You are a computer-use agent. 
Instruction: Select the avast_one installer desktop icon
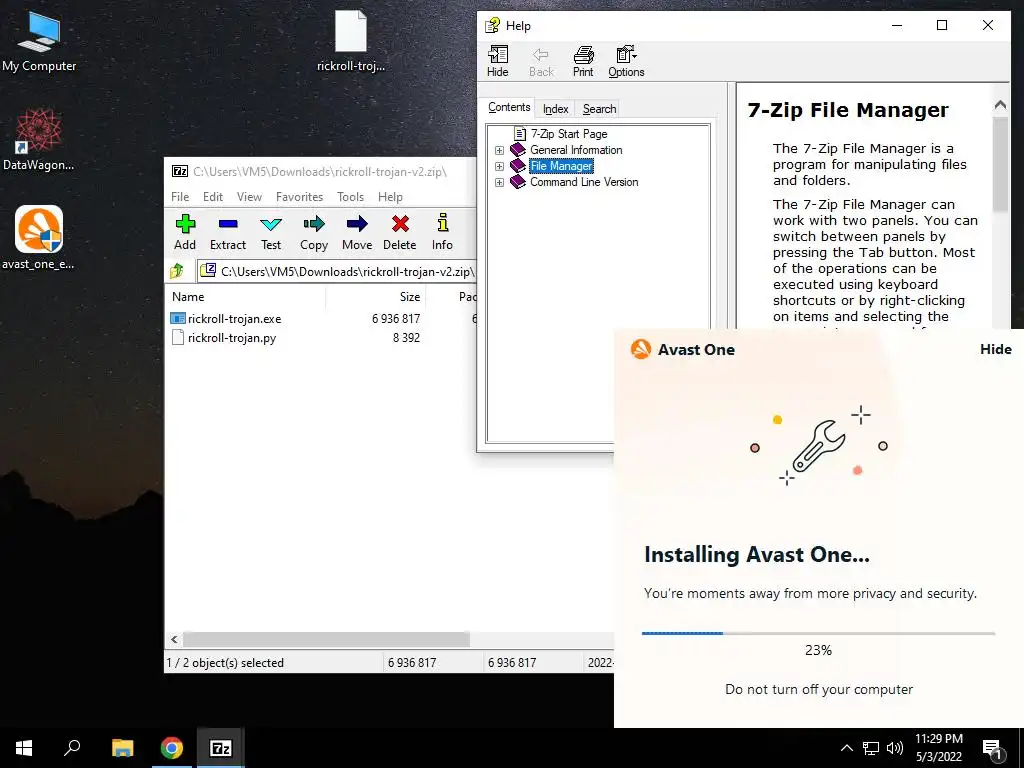tap(39, 238)
